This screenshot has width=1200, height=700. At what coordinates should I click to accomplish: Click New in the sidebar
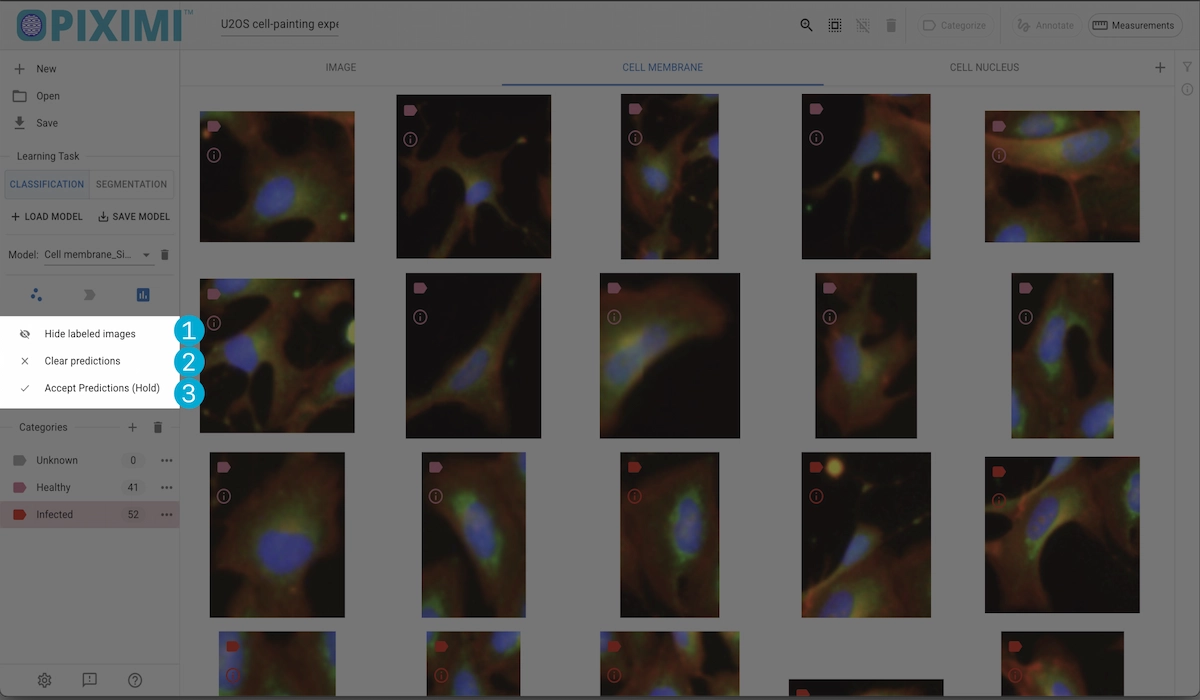click(x=89, y=69)
